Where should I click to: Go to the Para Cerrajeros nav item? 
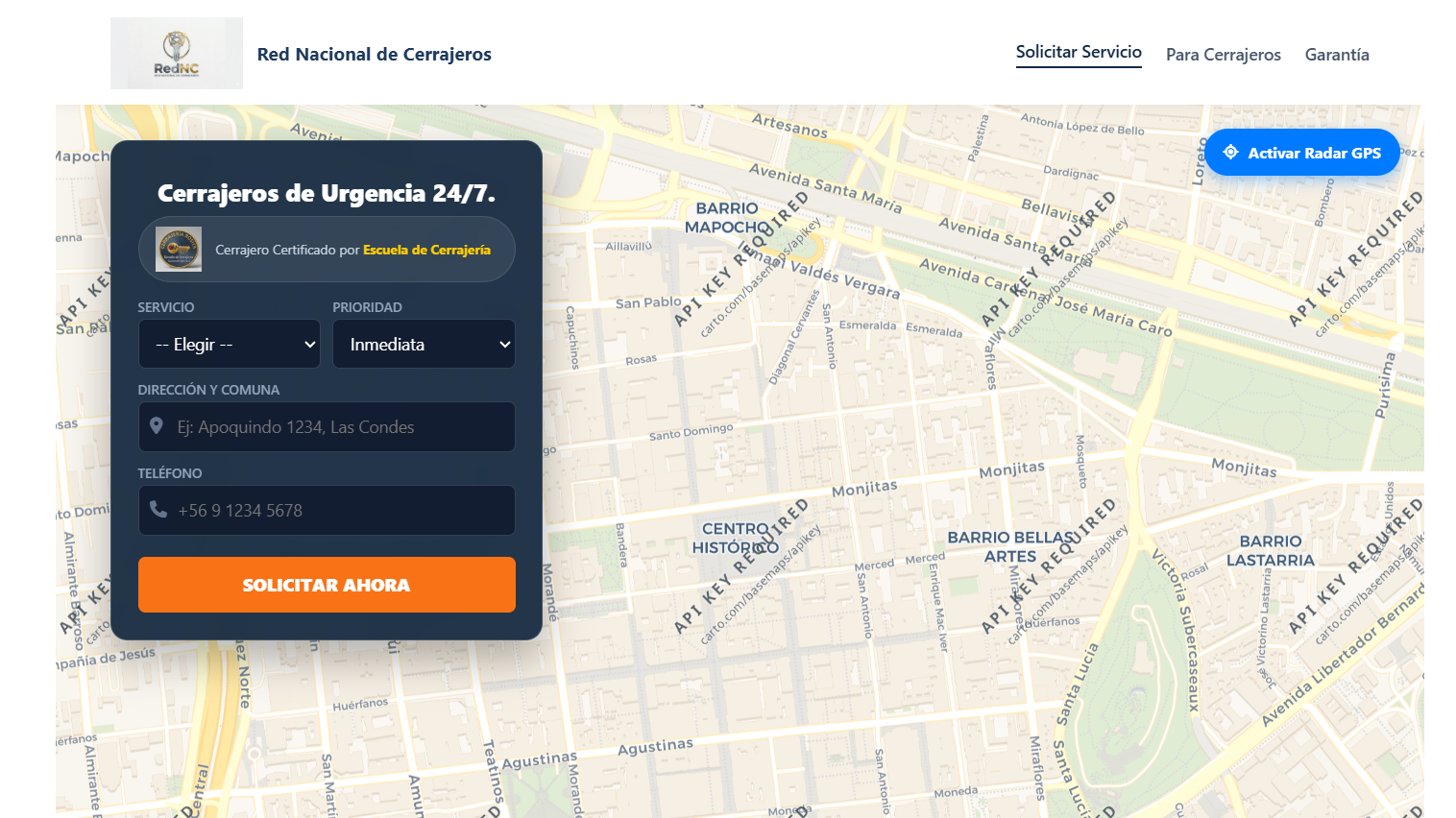(1223, 55)
